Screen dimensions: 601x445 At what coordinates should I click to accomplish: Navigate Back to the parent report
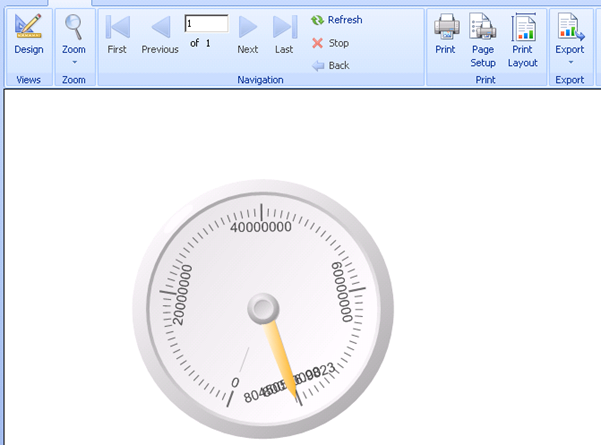pos(330,65)
